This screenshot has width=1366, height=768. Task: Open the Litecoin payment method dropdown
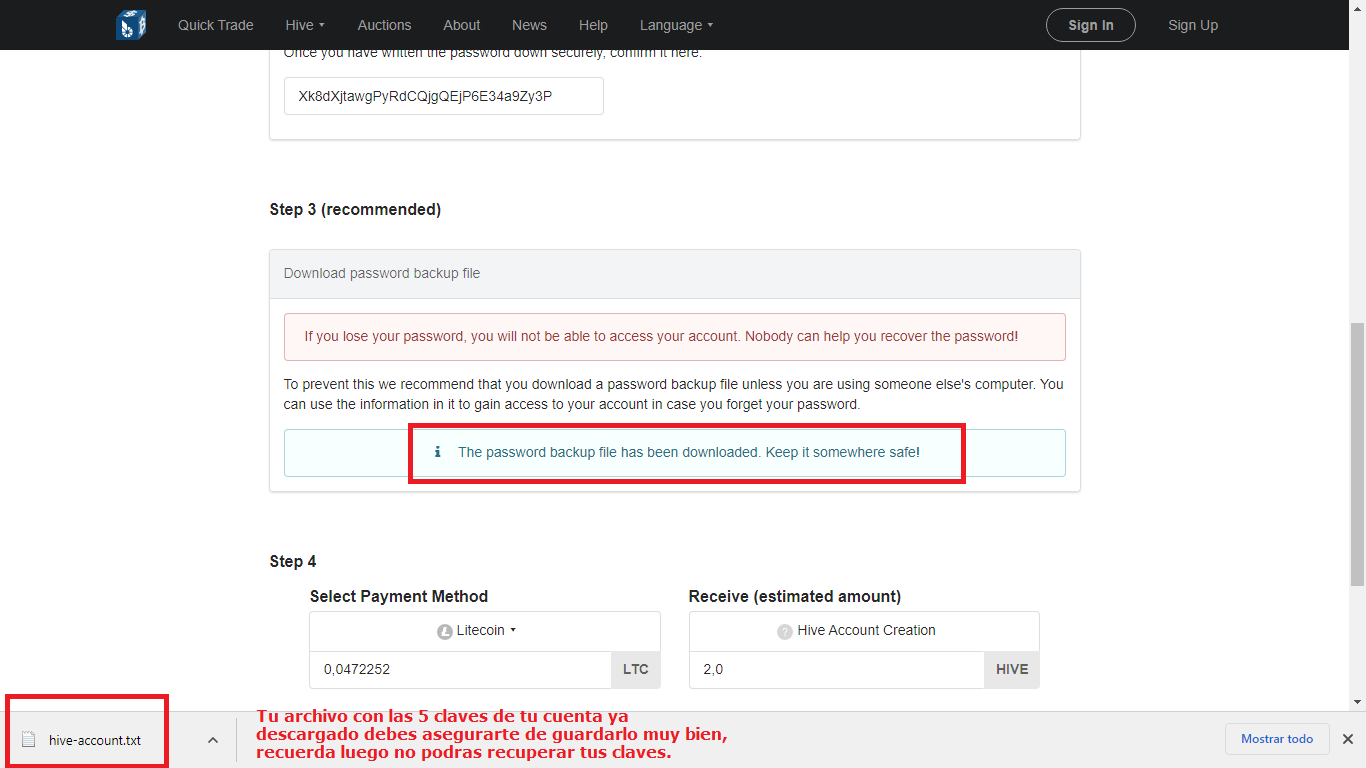(x=485, y=631)
